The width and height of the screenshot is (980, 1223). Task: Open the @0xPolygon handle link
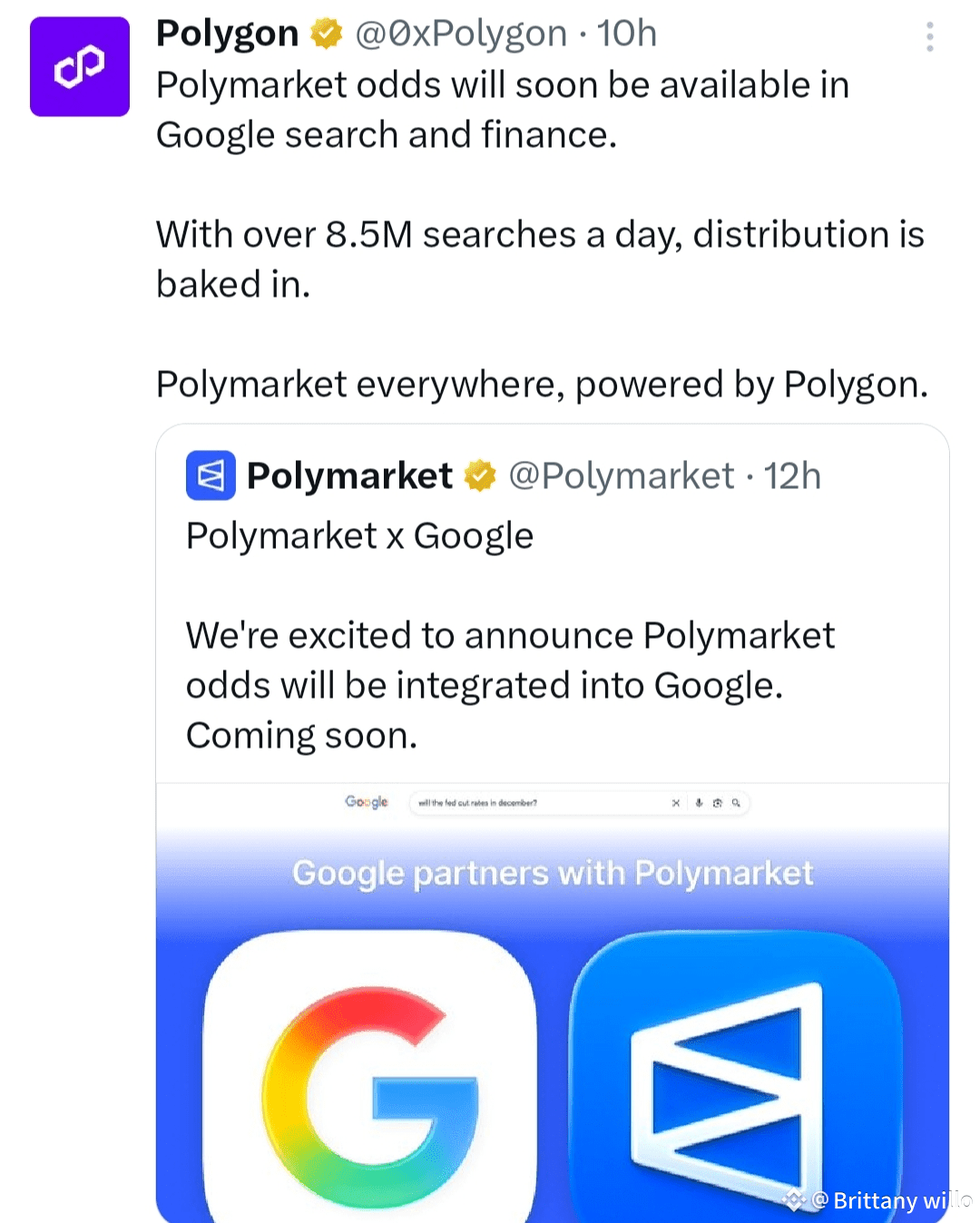[461, 34]
